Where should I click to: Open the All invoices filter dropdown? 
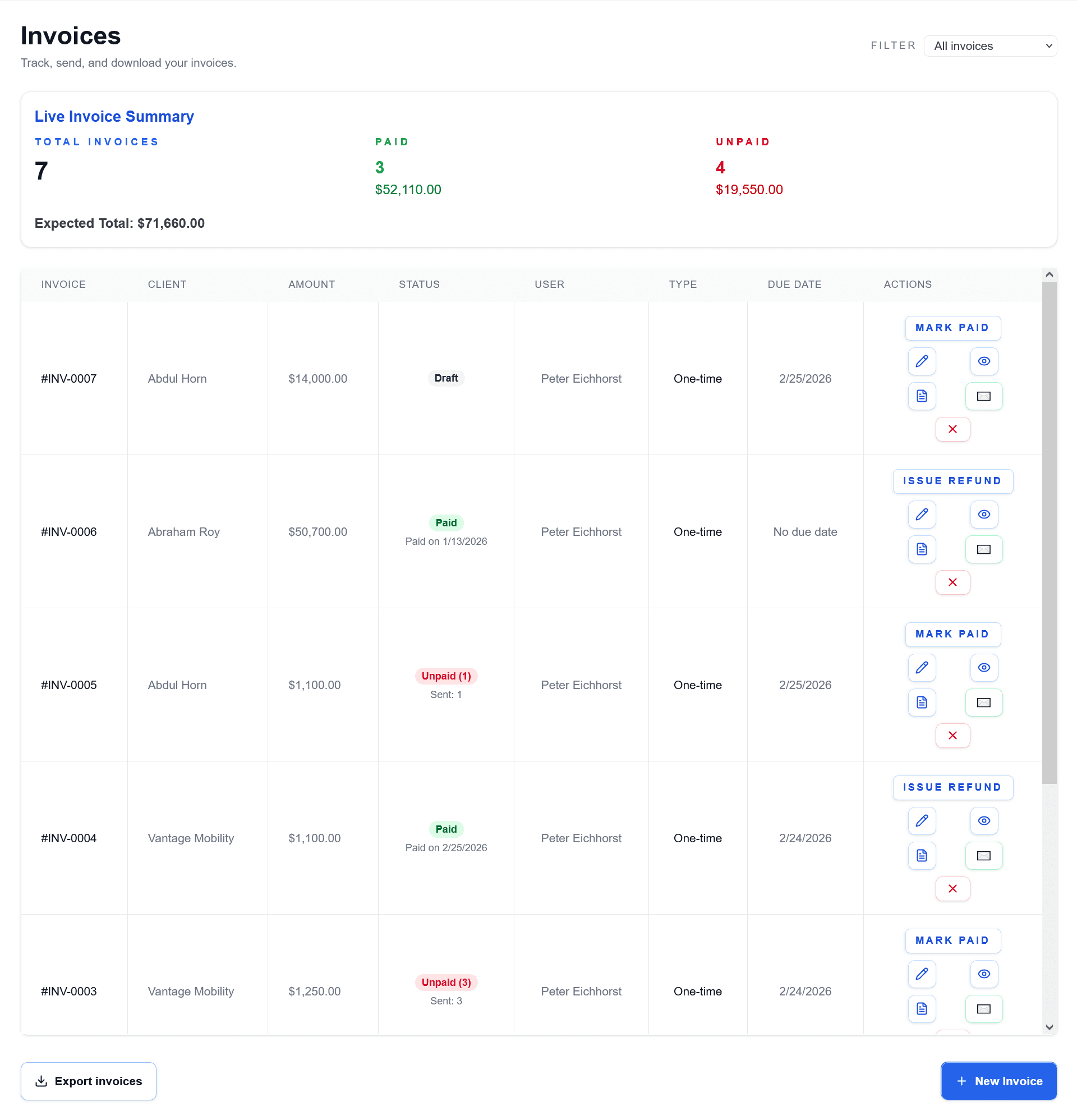pos(991,45)
